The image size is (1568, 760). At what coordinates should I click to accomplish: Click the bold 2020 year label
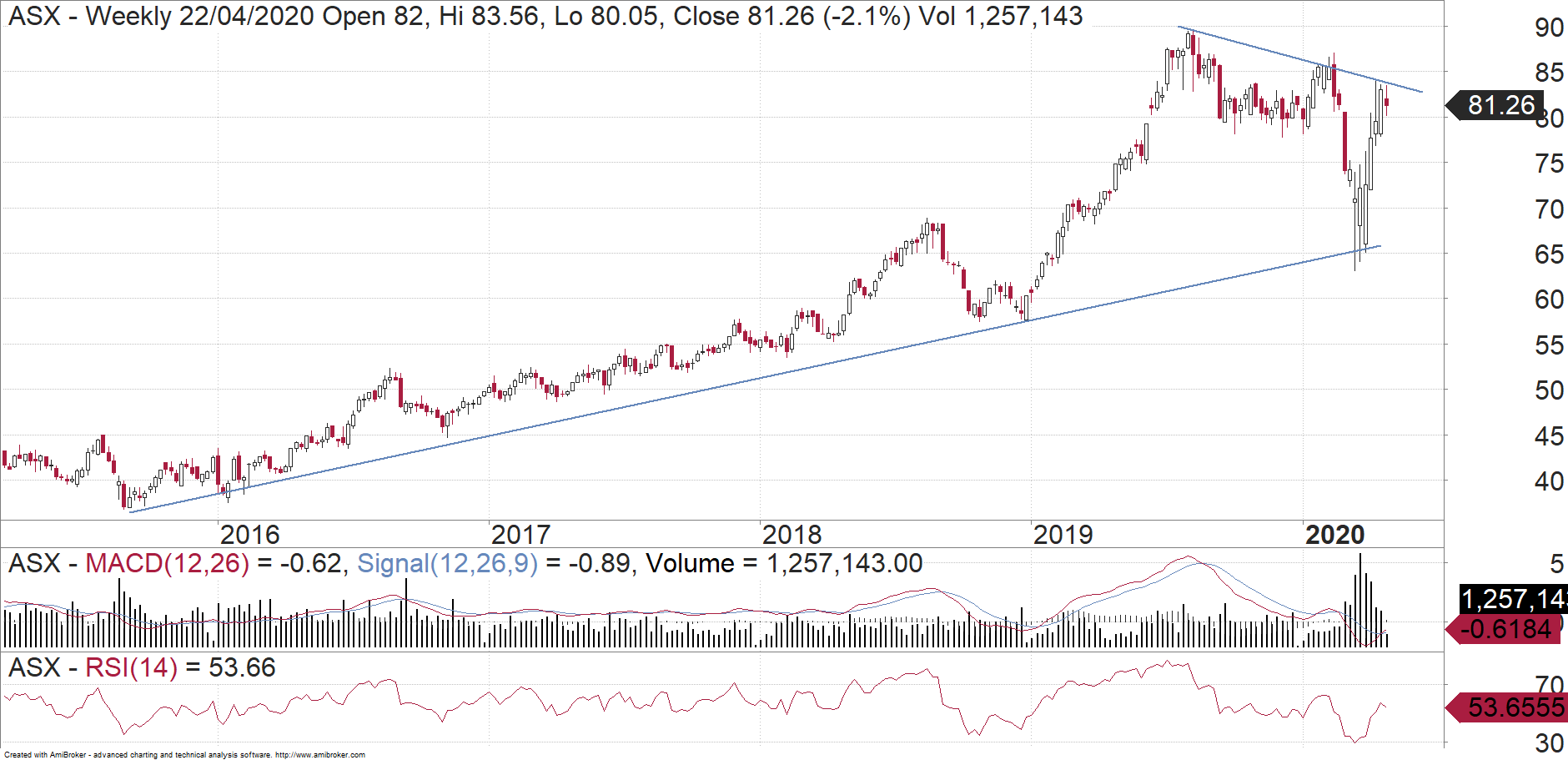pos(1334,535)
